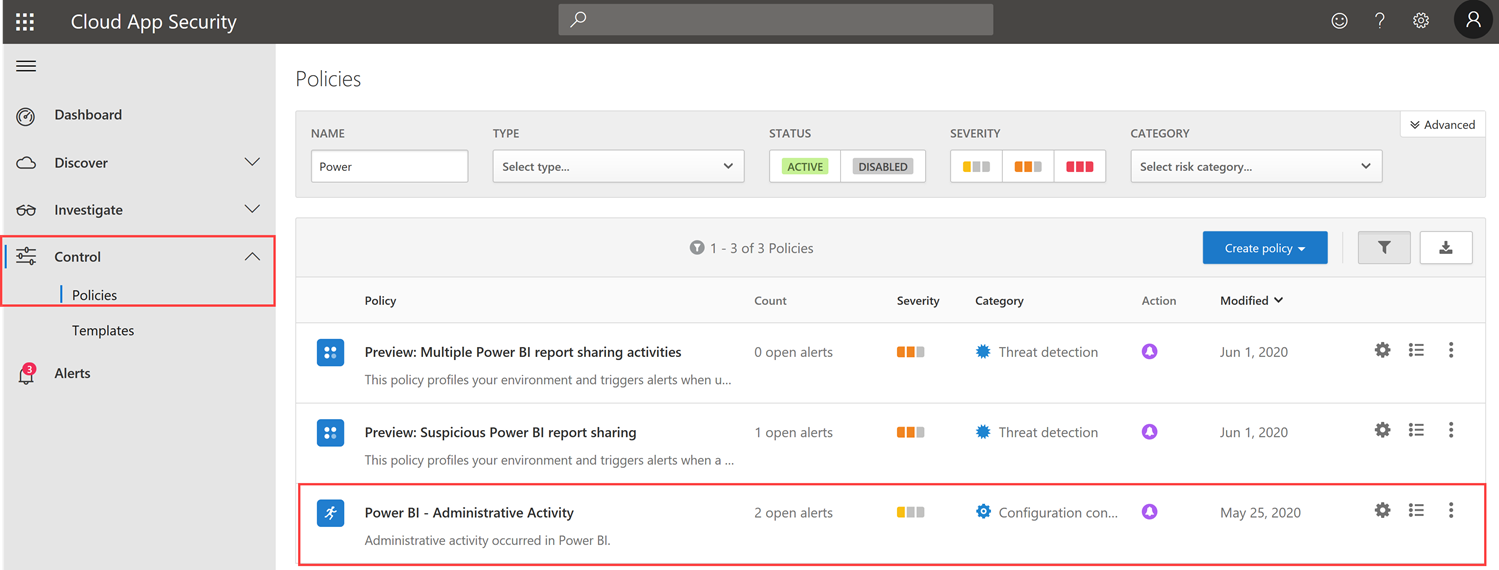The width and height of the screenshot is (1499, 570).
Task: Open Templates under Control
Action: 103,330
